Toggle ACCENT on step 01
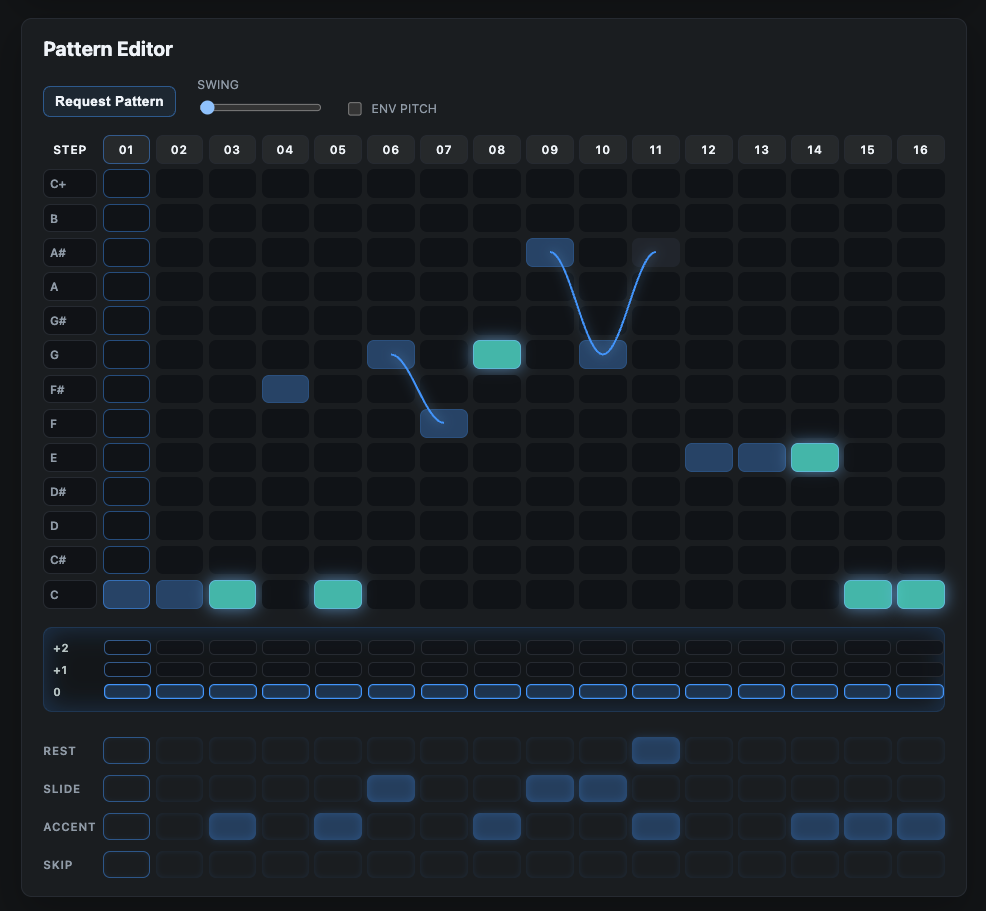Viewport: 986px width, 911px height. (126, 827)
